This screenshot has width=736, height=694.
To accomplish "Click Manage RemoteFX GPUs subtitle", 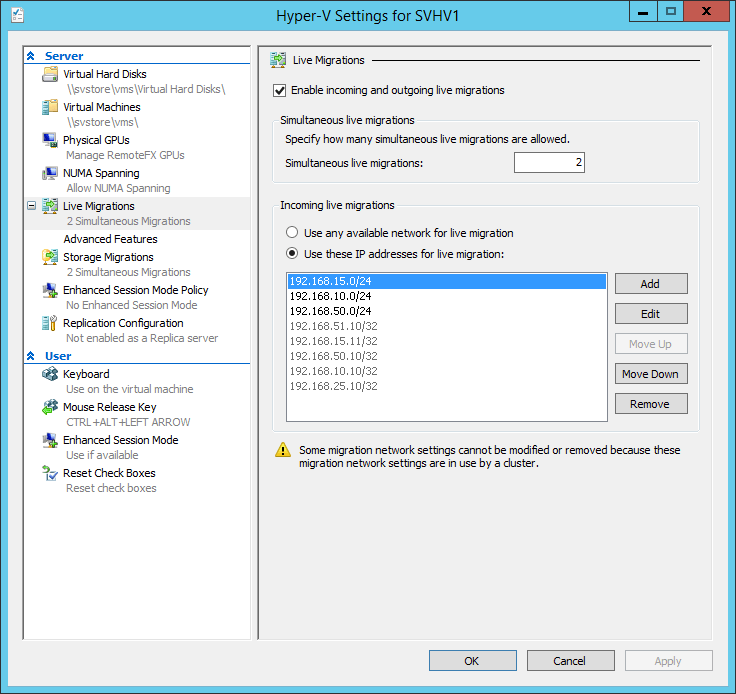I will point(125,155).
